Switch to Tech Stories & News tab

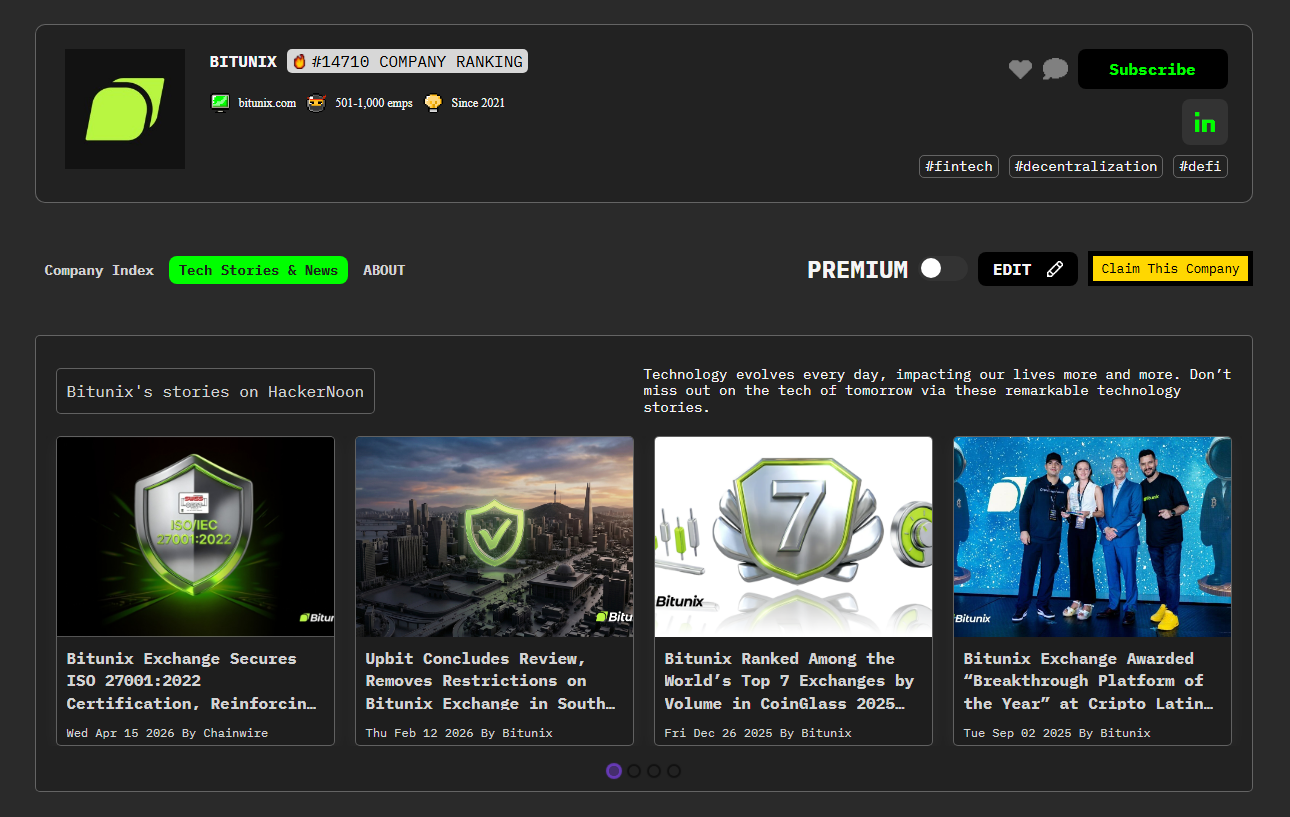tap(258, 270)
